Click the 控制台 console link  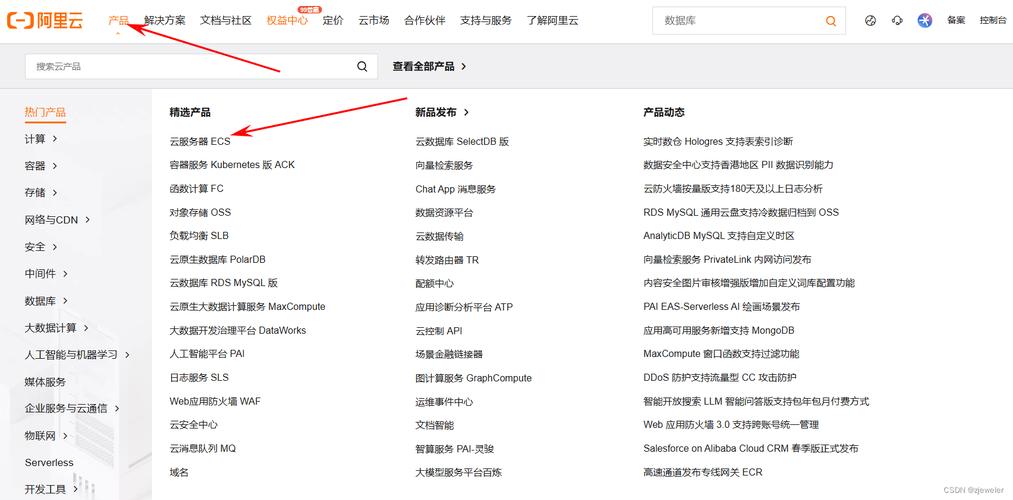(x=992, y=21)
